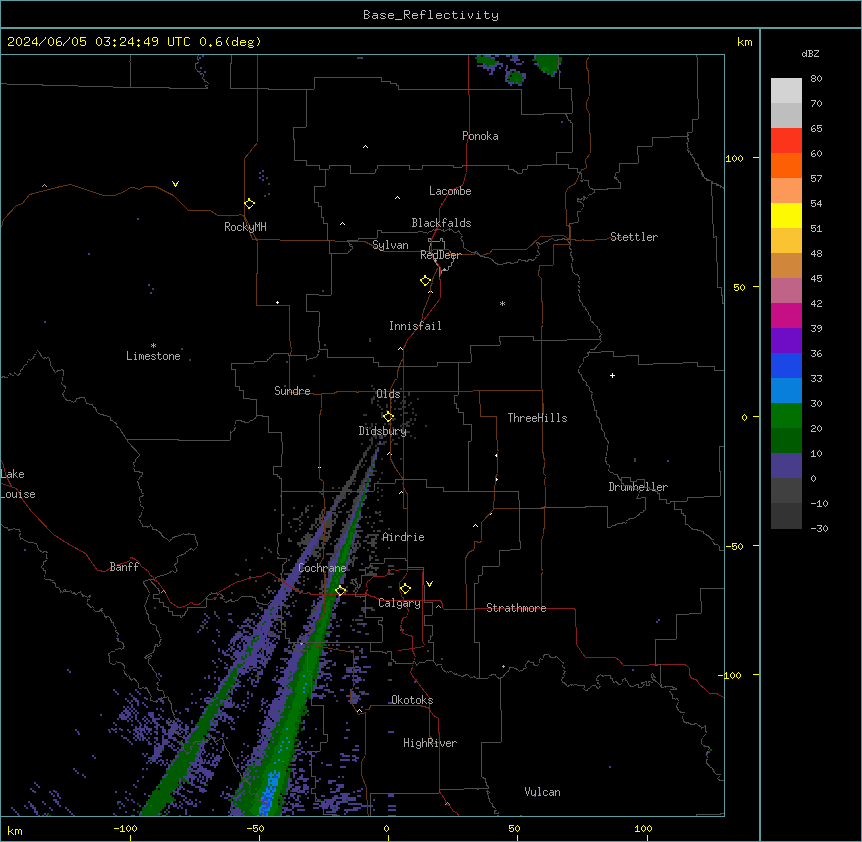The width and height of the screenshot is (862, 842).
Task: Click the Sylvan label
Action: tap(390, 245)
